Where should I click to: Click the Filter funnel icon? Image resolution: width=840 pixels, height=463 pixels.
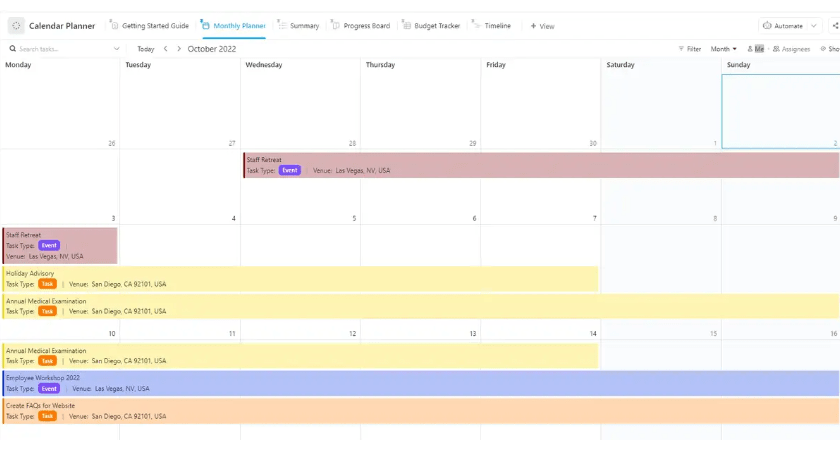(681, 49)
